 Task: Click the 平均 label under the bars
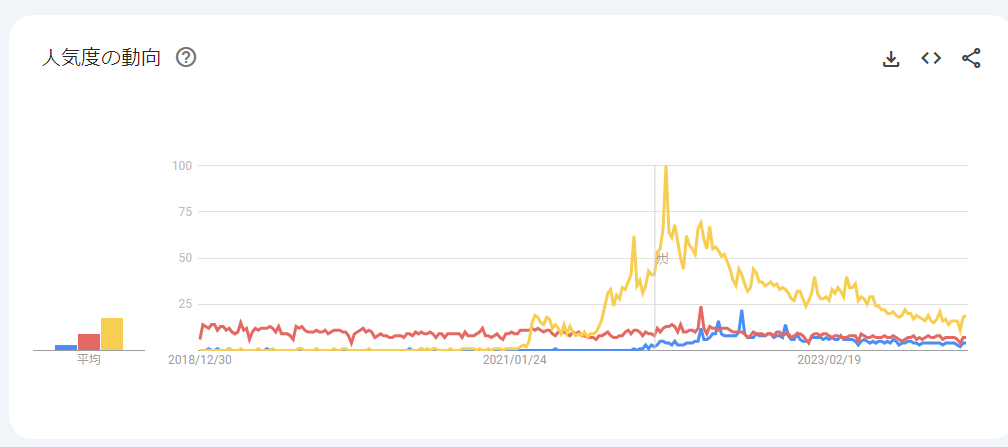point(89,359)
